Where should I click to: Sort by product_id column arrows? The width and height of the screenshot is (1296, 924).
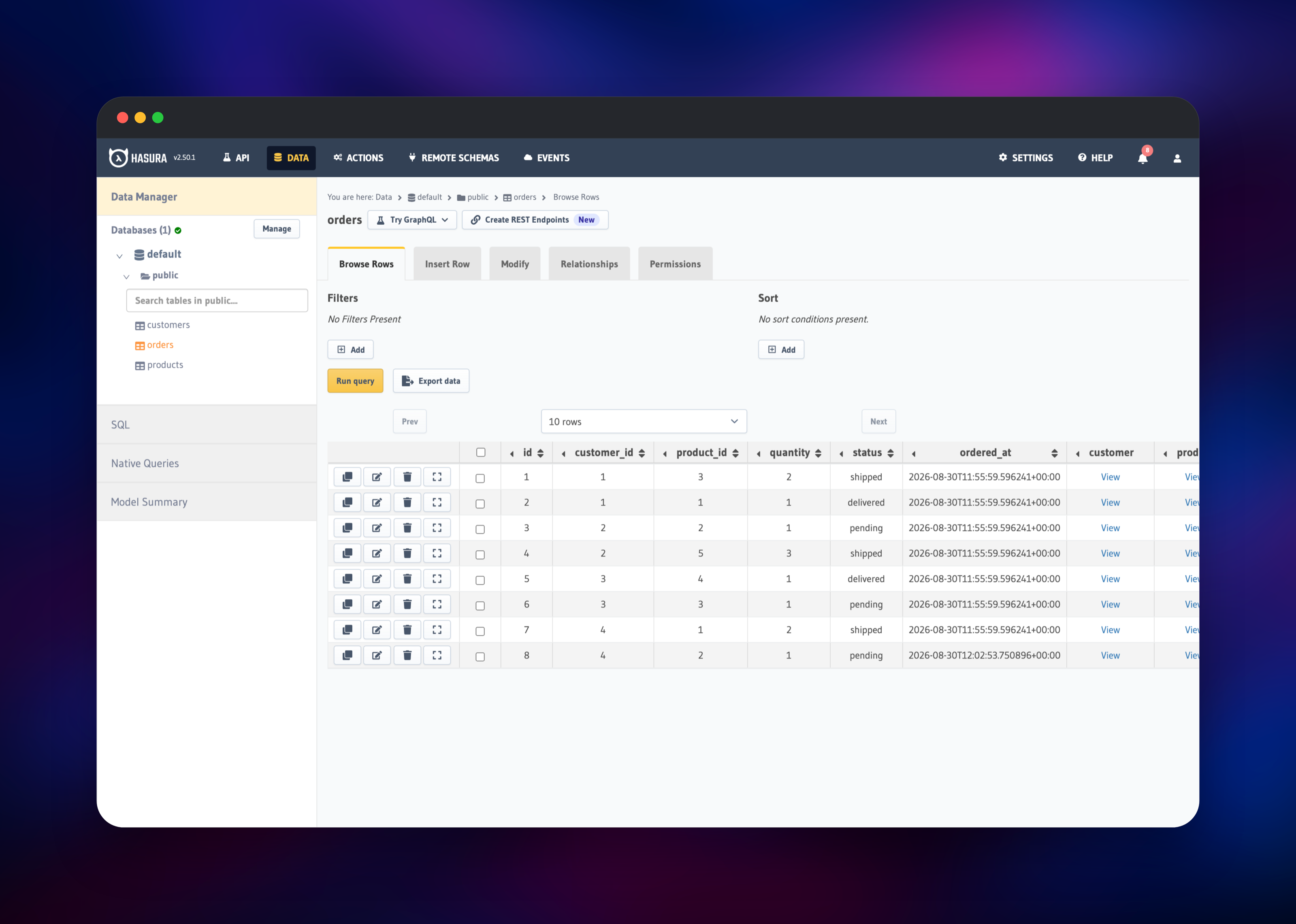pyautogui.click(x=735, y=453)
